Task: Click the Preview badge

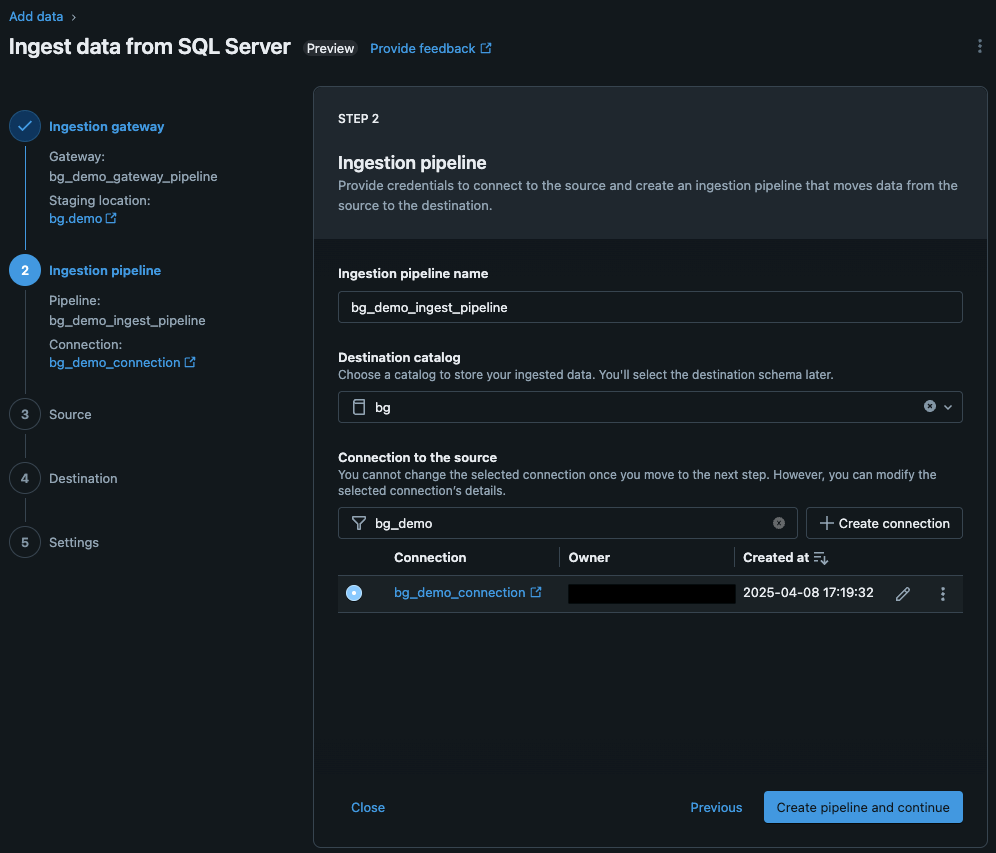Action: click(330, 48)
